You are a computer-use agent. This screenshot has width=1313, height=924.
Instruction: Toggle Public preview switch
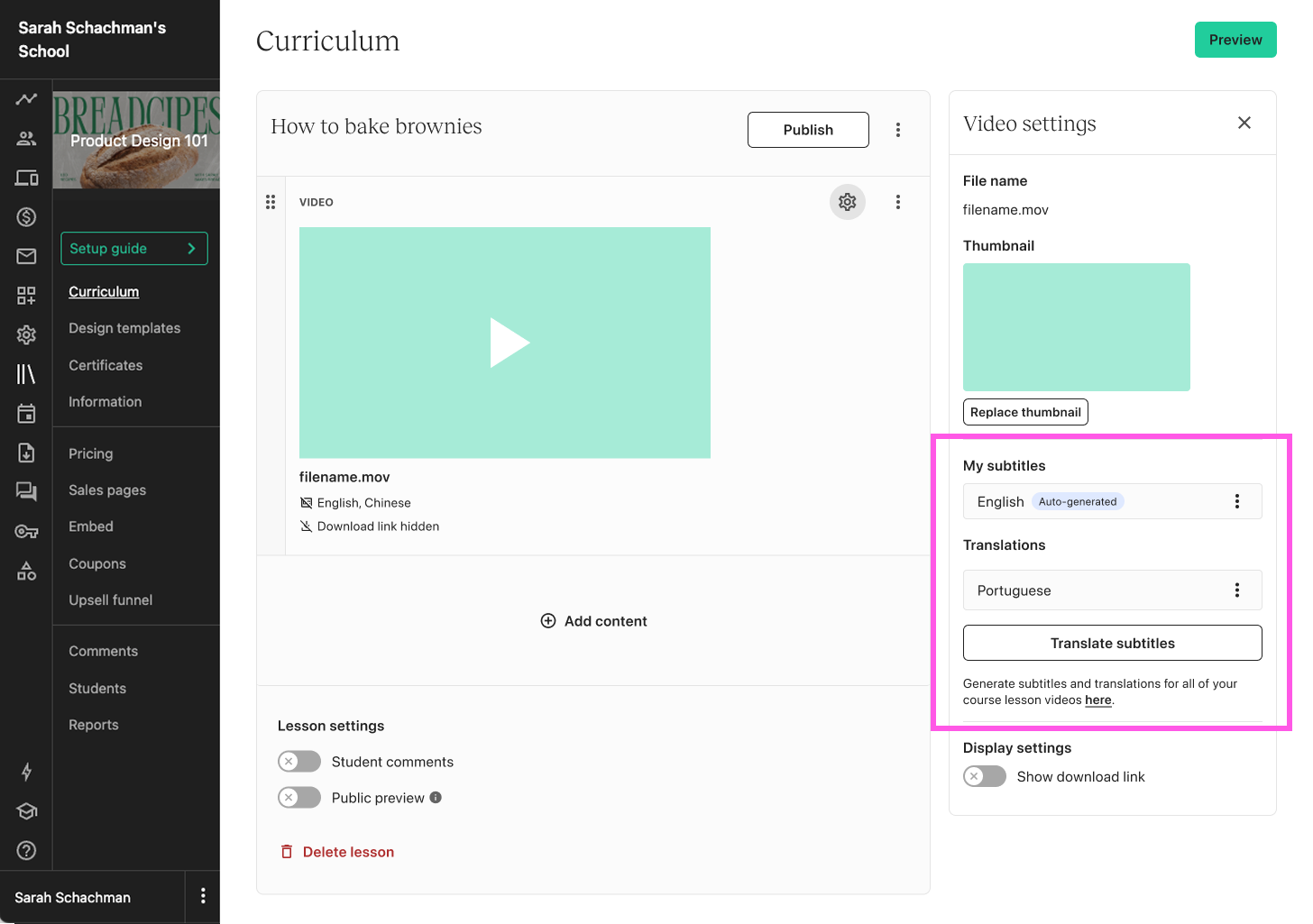pos(299,798)
